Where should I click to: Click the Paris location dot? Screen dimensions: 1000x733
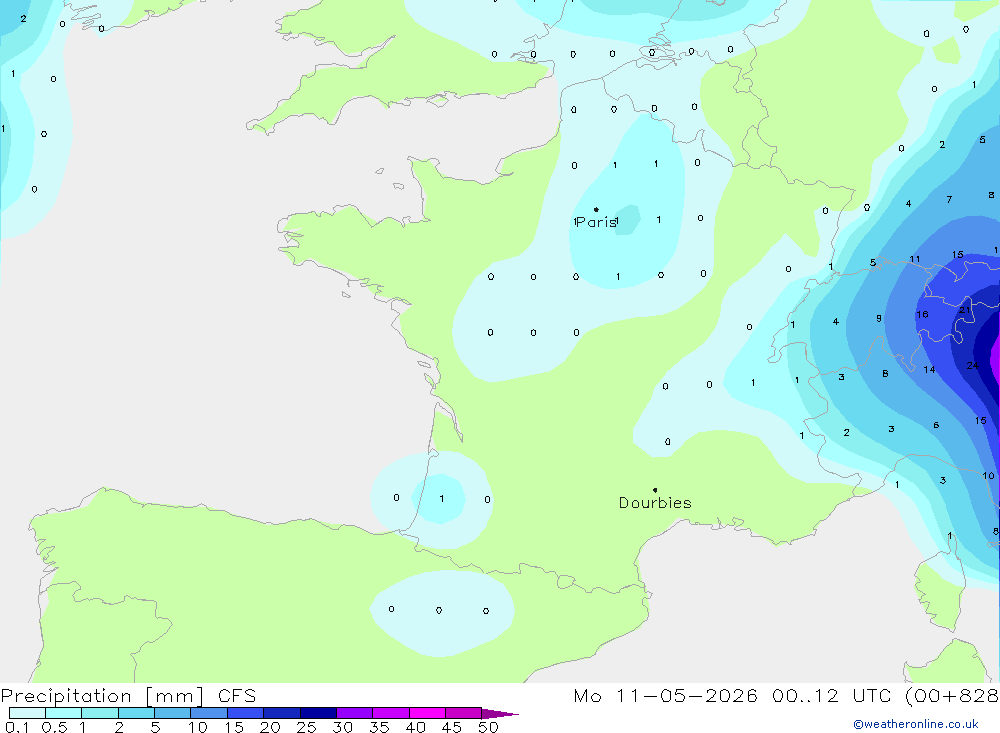[596, 209]
